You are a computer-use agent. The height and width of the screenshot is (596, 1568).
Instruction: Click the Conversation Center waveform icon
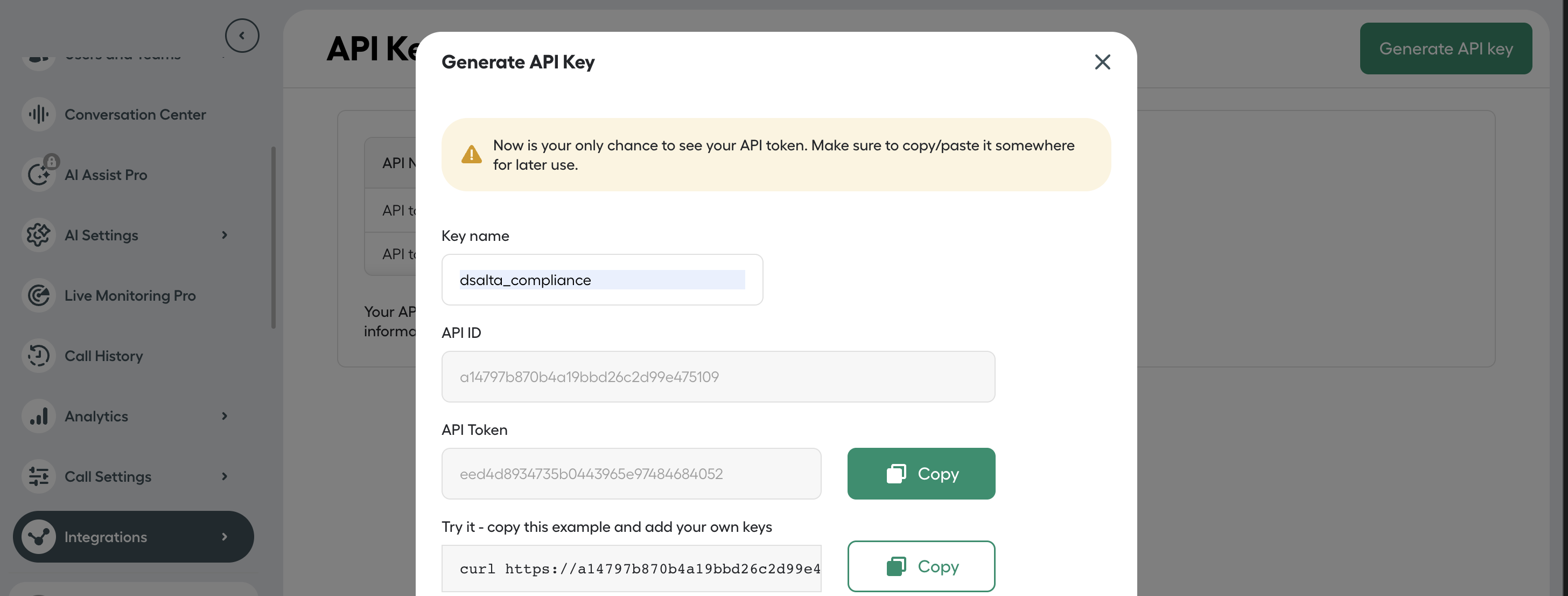click(x=38, y=114)
